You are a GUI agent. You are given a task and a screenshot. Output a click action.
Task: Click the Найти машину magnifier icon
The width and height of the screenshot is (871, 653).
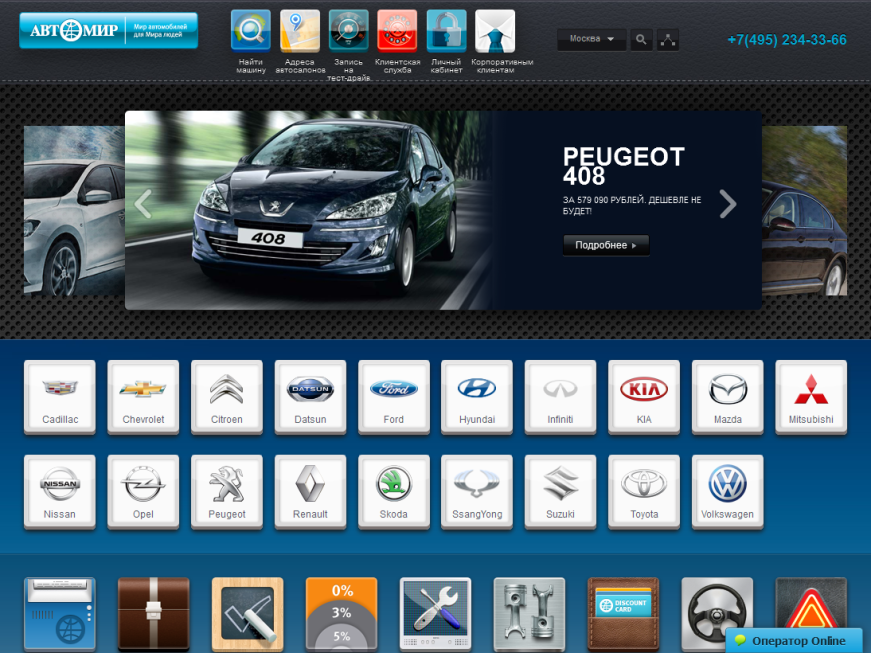(x=251, y=31)
